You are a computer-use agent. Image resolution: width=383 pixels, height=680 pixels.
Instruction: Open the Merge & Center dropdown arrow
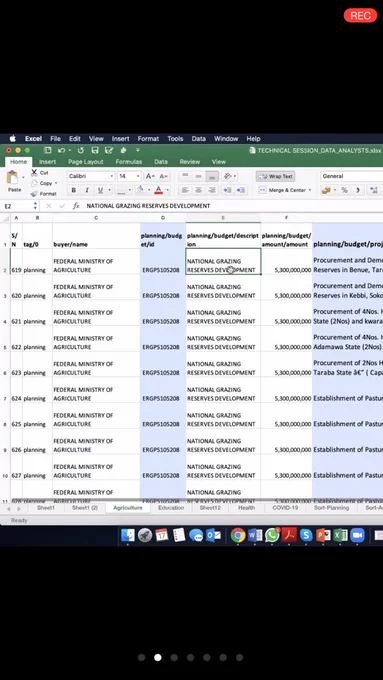pyautogui.click(x=309, y=190)
